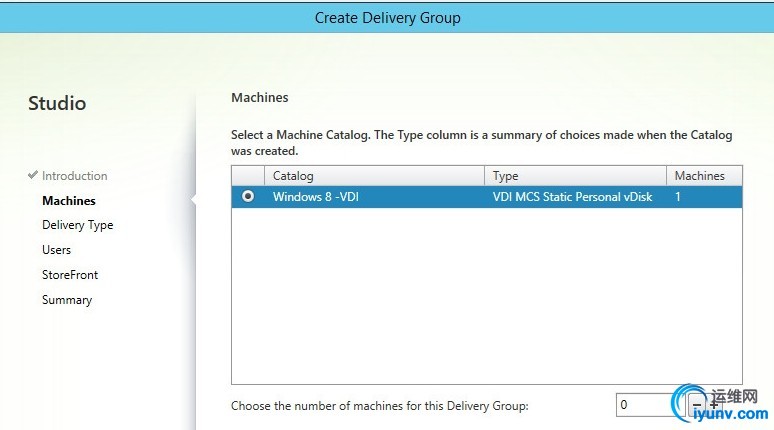Select the Windows 8 -VDI catalog radio button

[x=248, y=196]
